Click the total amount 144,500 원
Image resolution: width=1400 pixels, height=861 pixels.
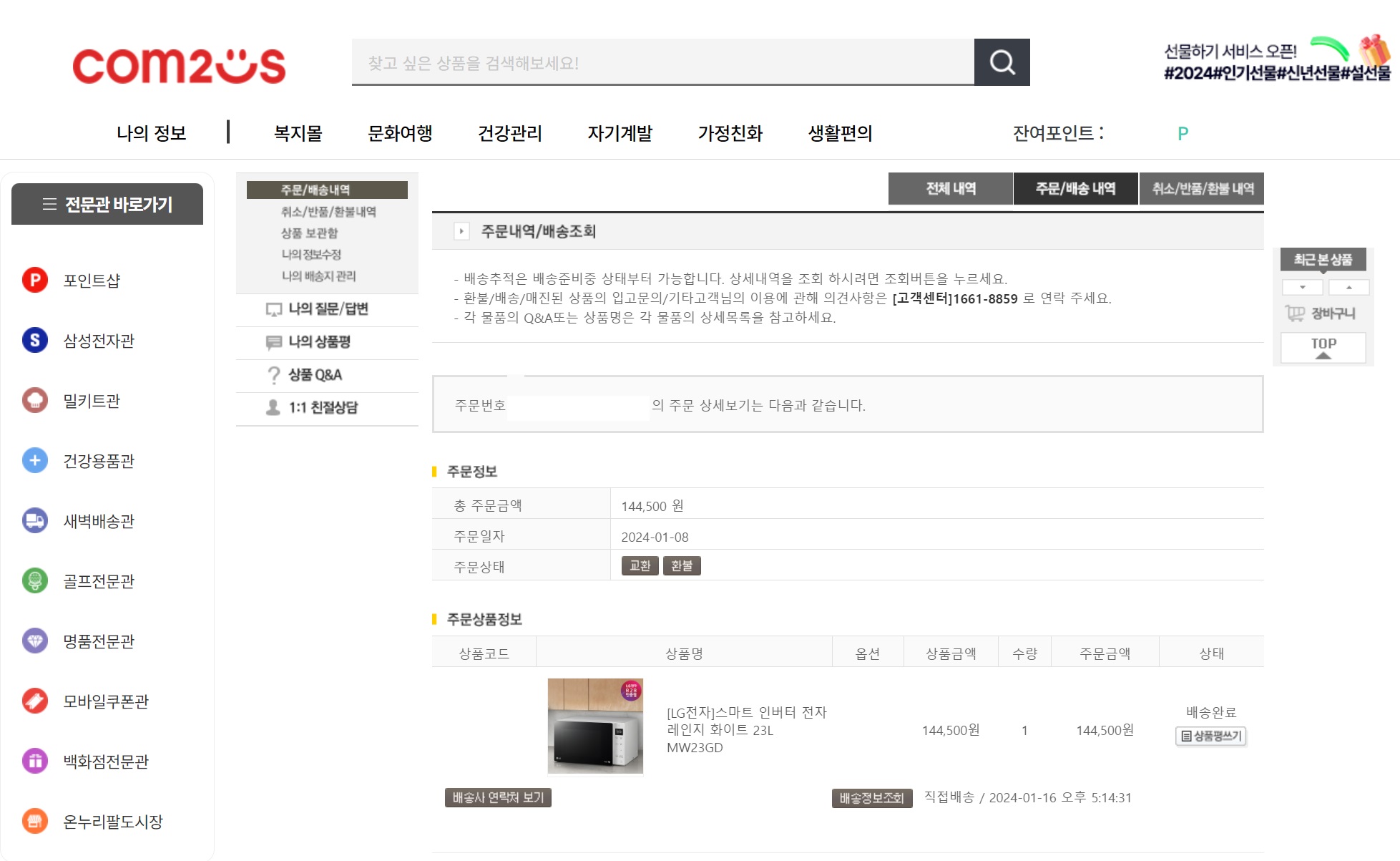coord(652,506)
